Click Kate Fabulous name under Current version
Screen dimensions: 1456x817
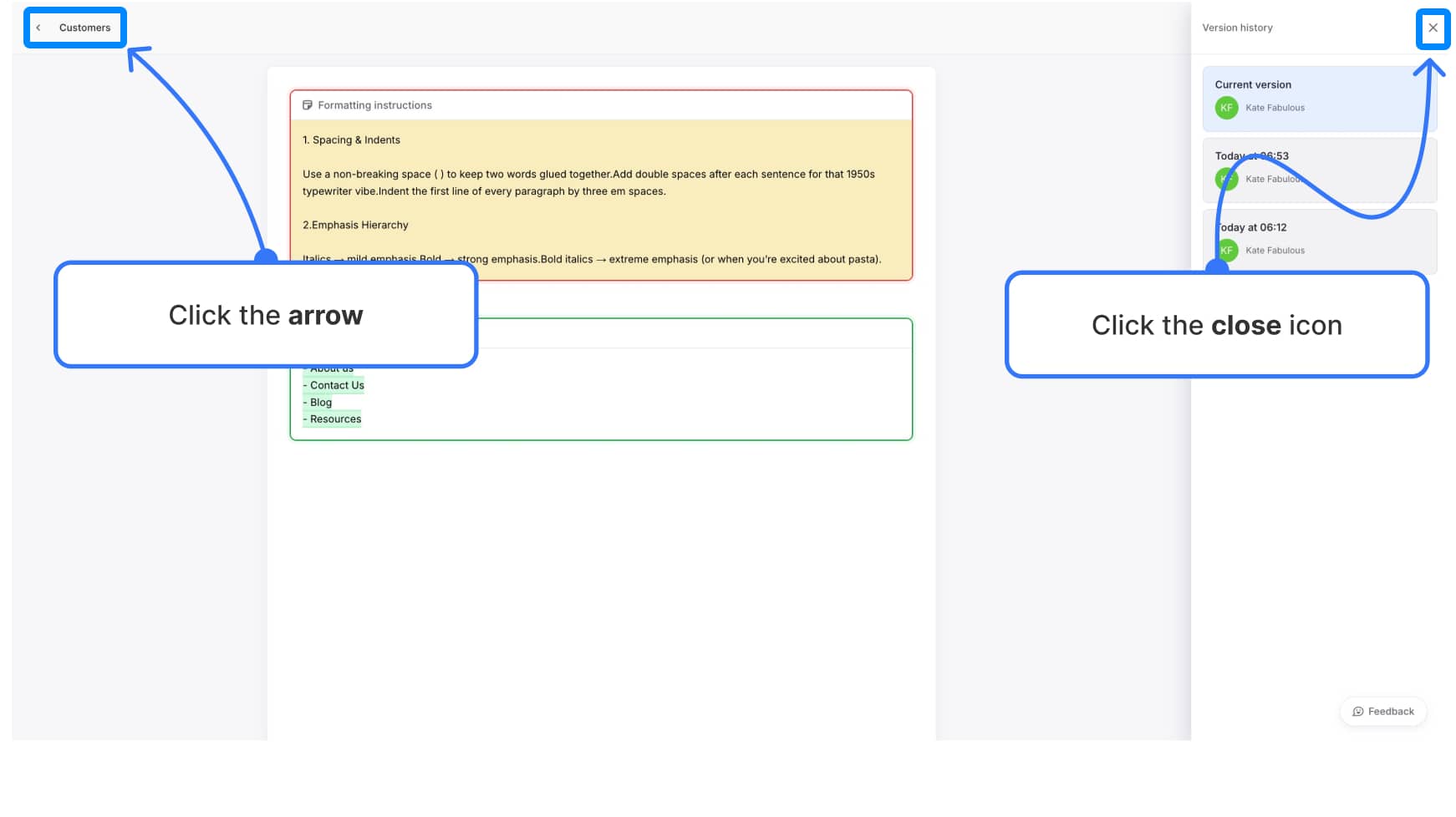pos(1275,108)
